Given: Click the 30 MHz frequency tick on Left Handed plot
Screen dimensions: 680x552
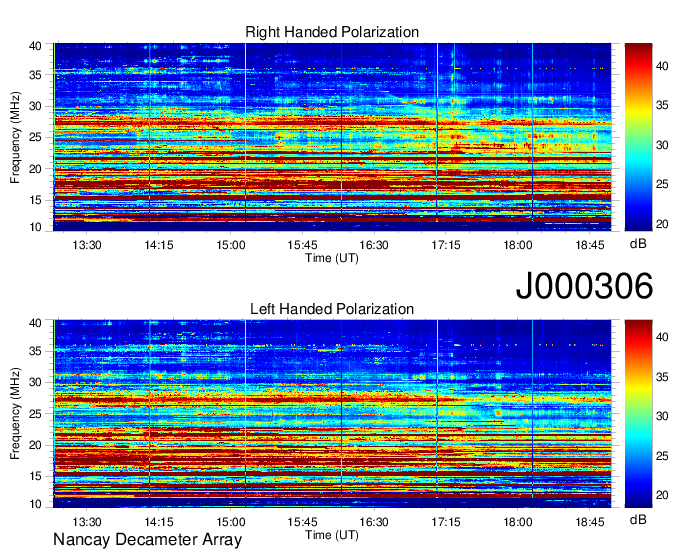Looking at the screenshot, I should pyautogui.click(x=35, y=382).
